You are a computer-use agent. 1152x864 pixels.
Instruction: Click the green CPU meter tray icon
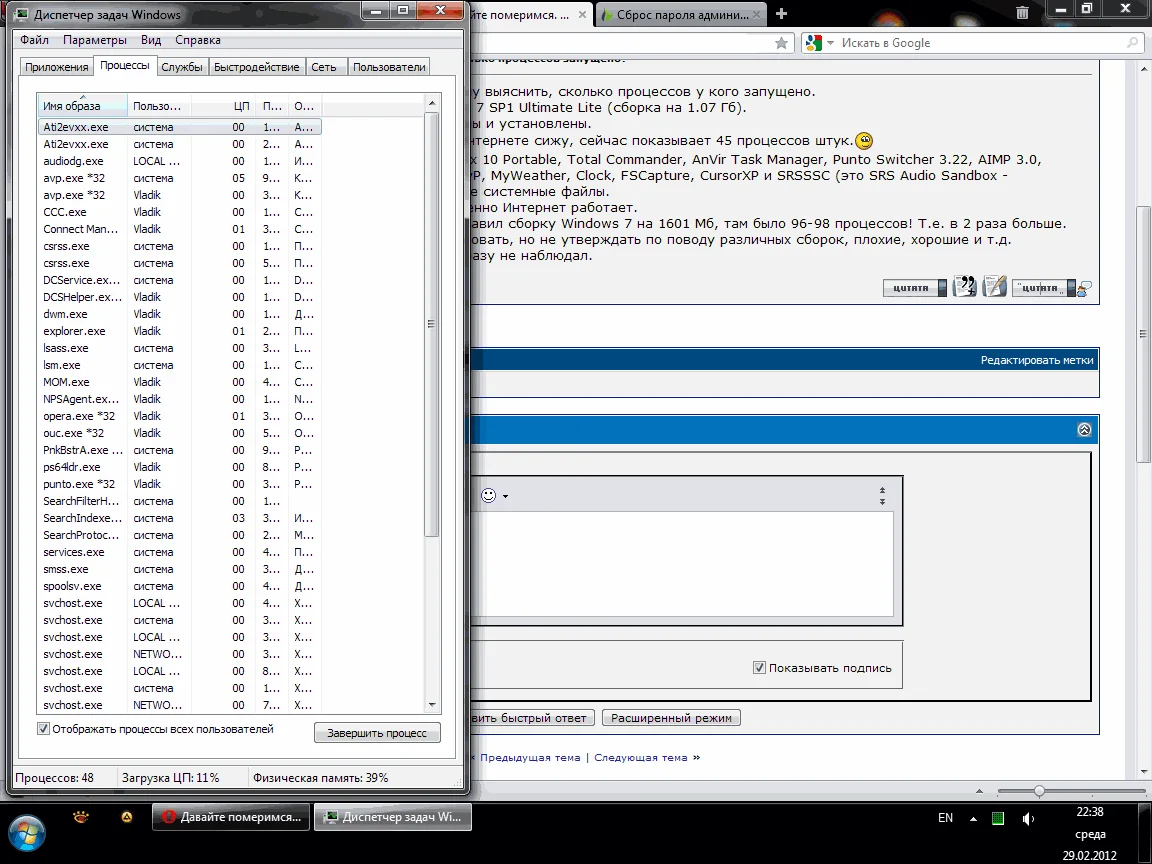pos(998,818)
